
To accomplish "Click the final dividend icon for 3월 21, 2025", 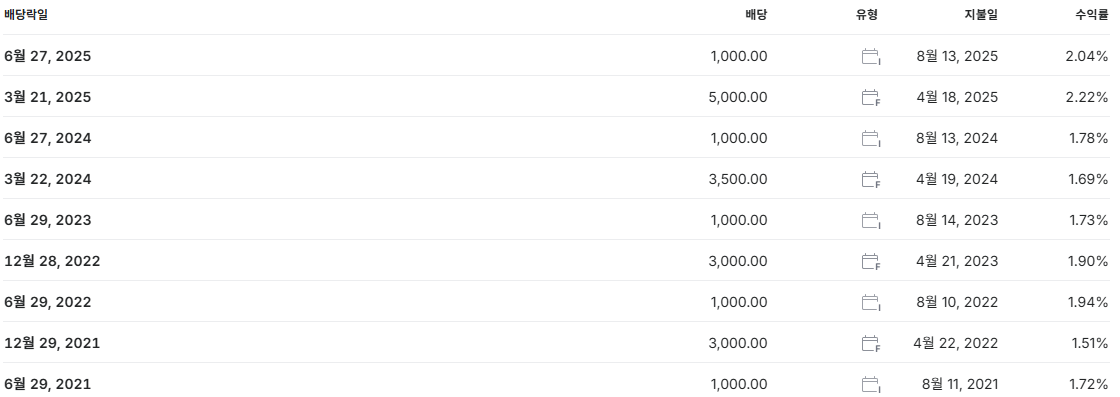I will click(x=871, y=98).
